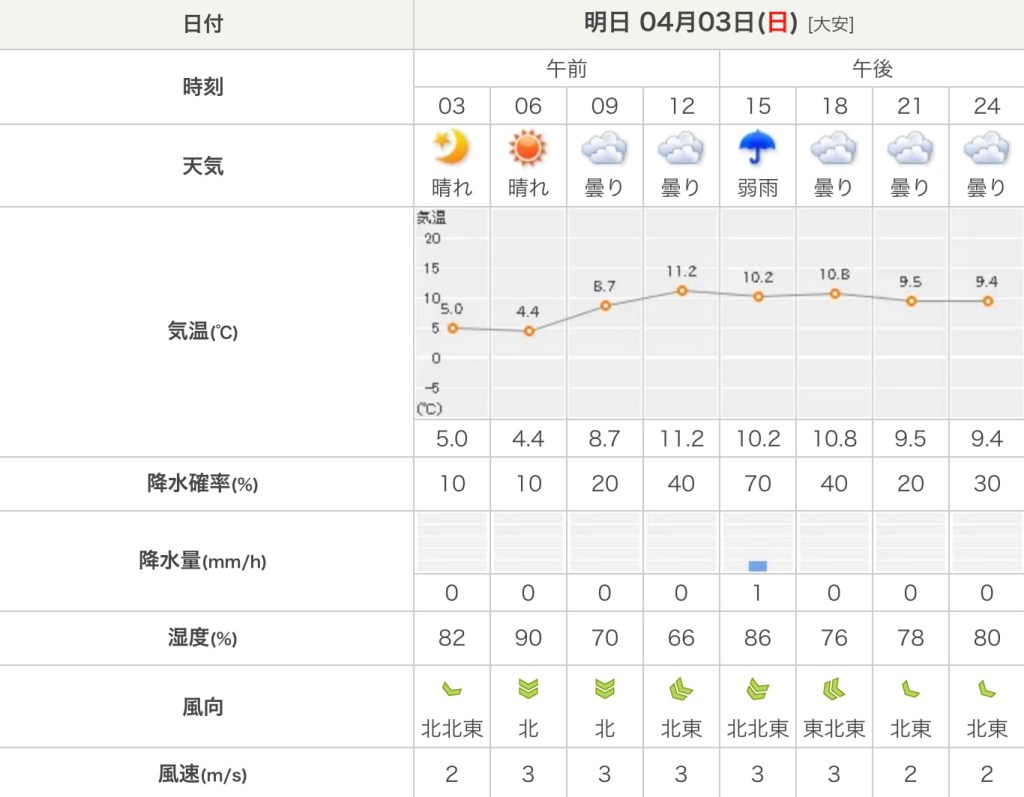Select the 午後 column group header
1024x797 pixels.
[871, 69]
